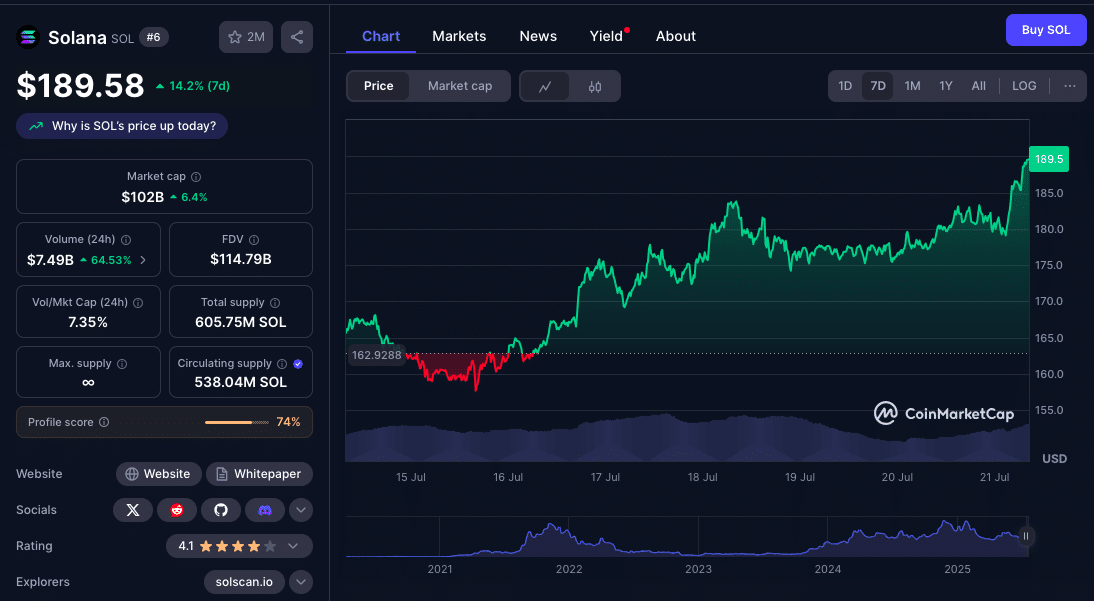Screen dimensions: 1094x601
Task: Select Price chart mode
Action: tap(378, 86)
